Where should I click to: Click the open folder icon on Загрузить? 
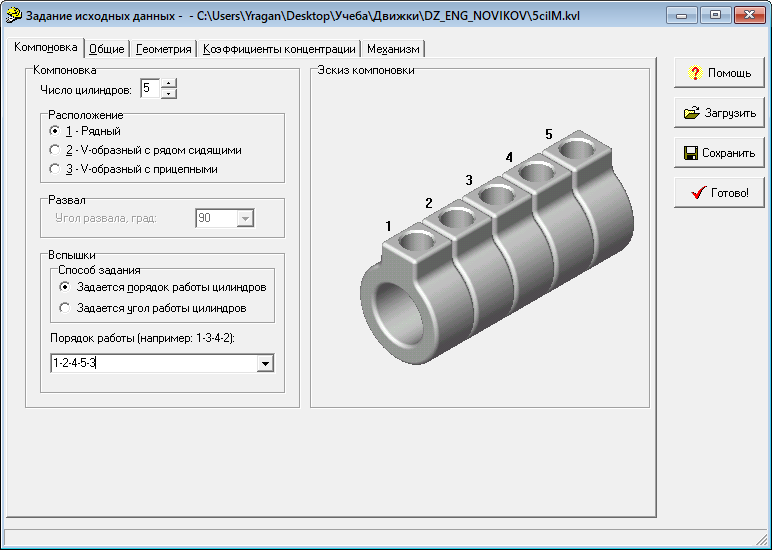(x=692, y=113)
